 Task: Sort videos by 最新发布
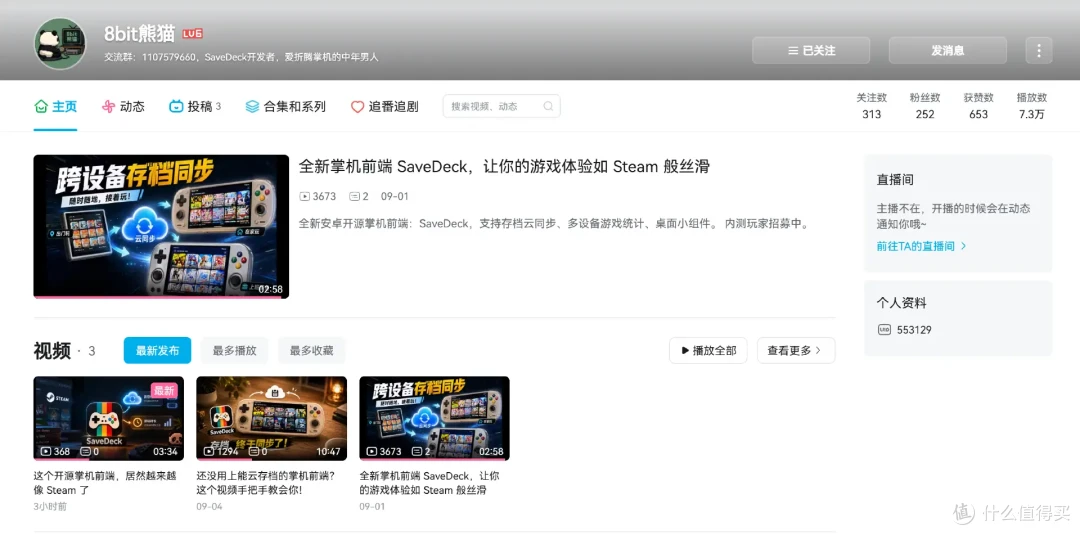(x=158, y=350)
